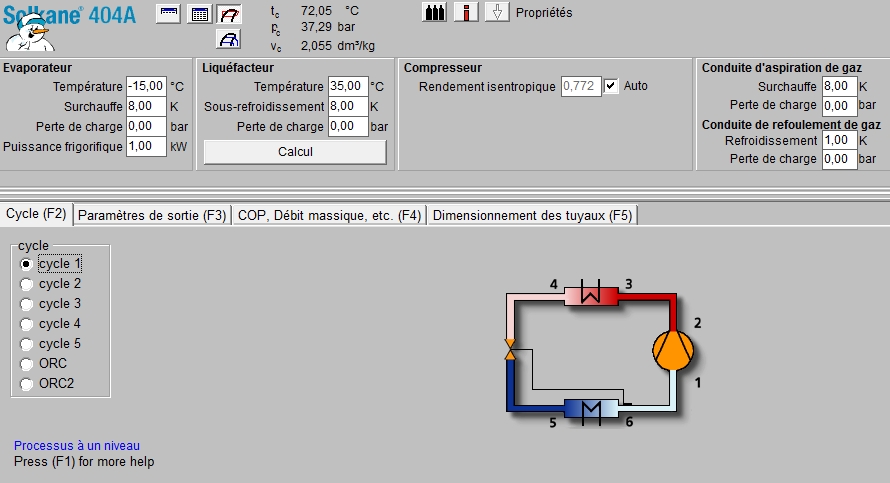Click the evaporator Surchauffe field
Viewport: 890px width, 483px height.
(x=146, y=106)
